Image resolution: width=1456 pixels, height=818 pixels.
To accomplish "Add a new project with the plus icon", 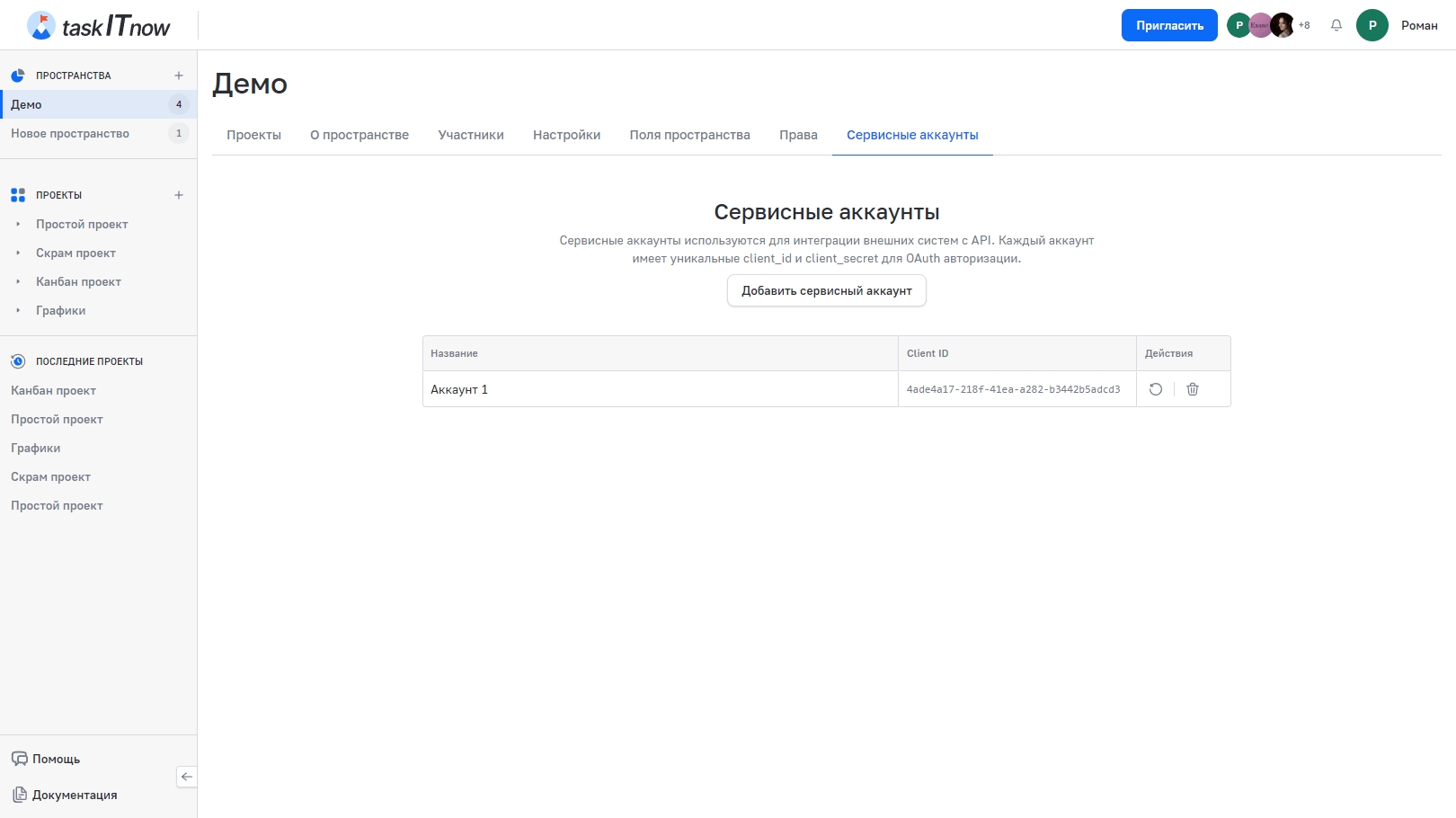I will 179,195.
